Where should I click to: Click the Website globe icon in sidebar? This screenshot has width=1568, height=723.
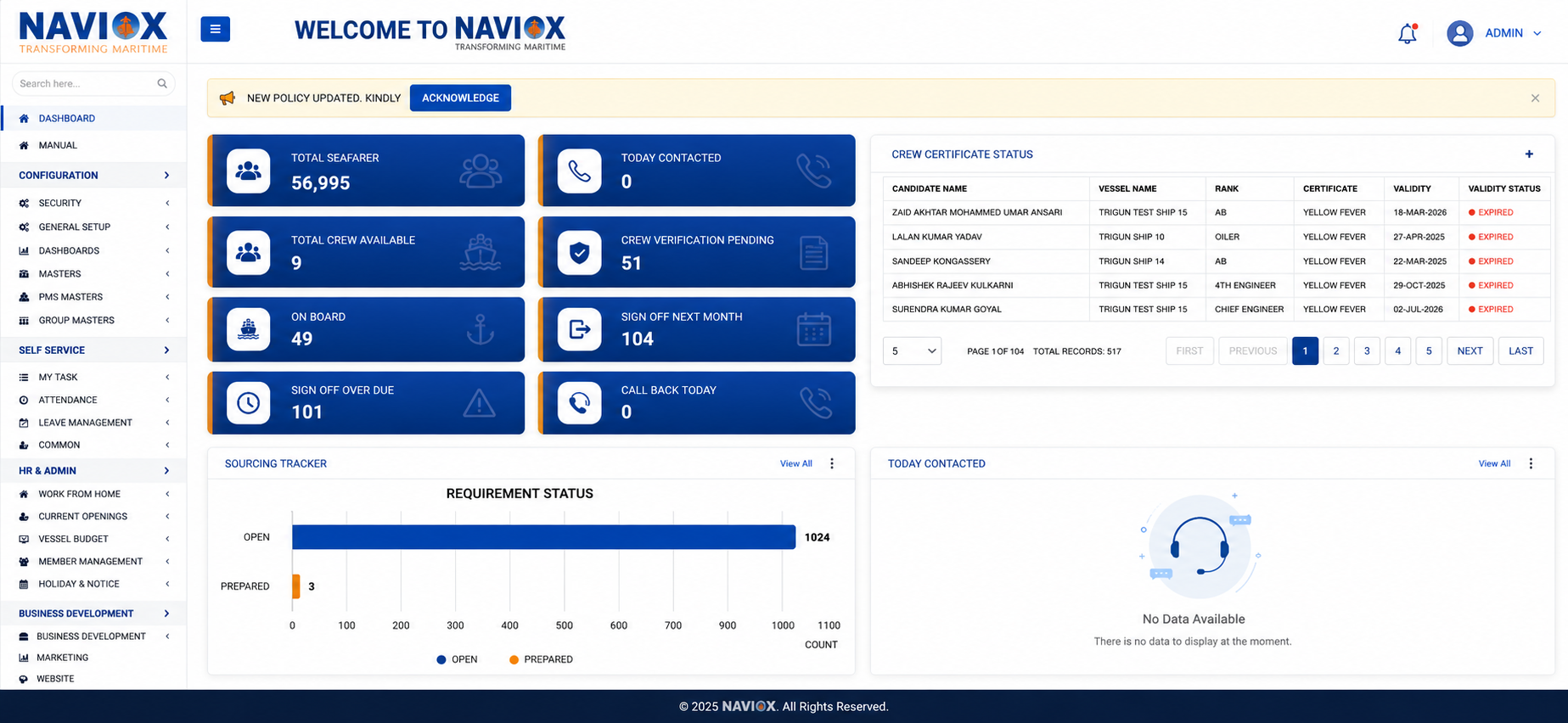[x=24, y=679]
